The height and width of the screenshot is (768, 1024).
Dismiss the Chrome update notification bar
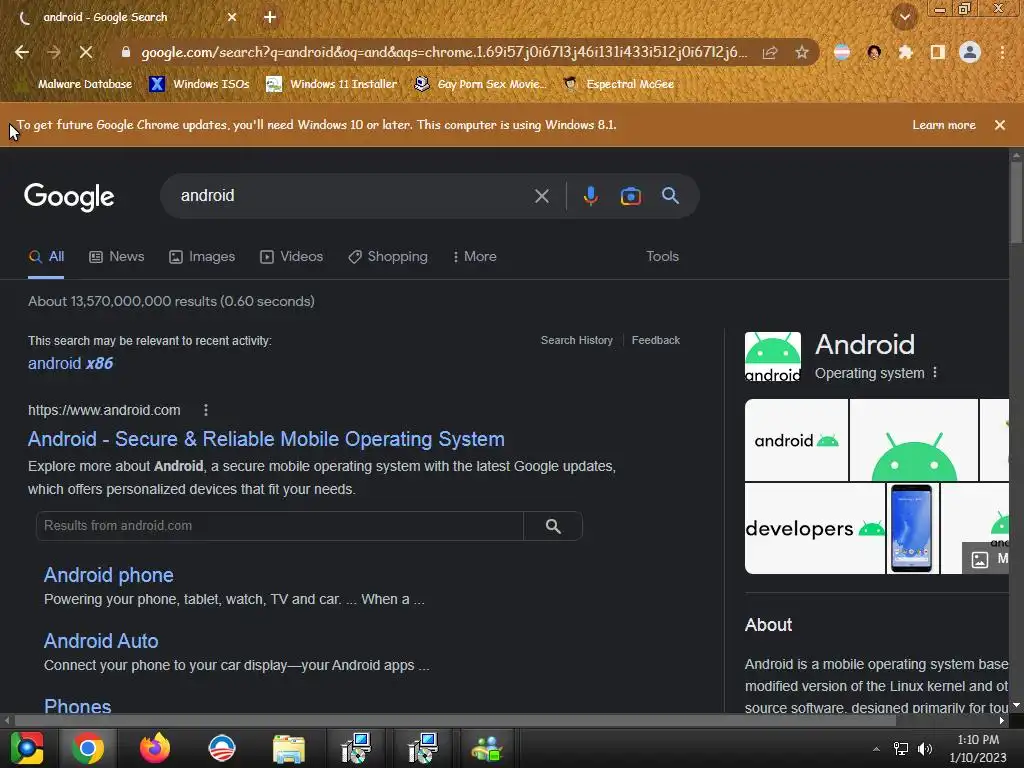coord(1000,125)
